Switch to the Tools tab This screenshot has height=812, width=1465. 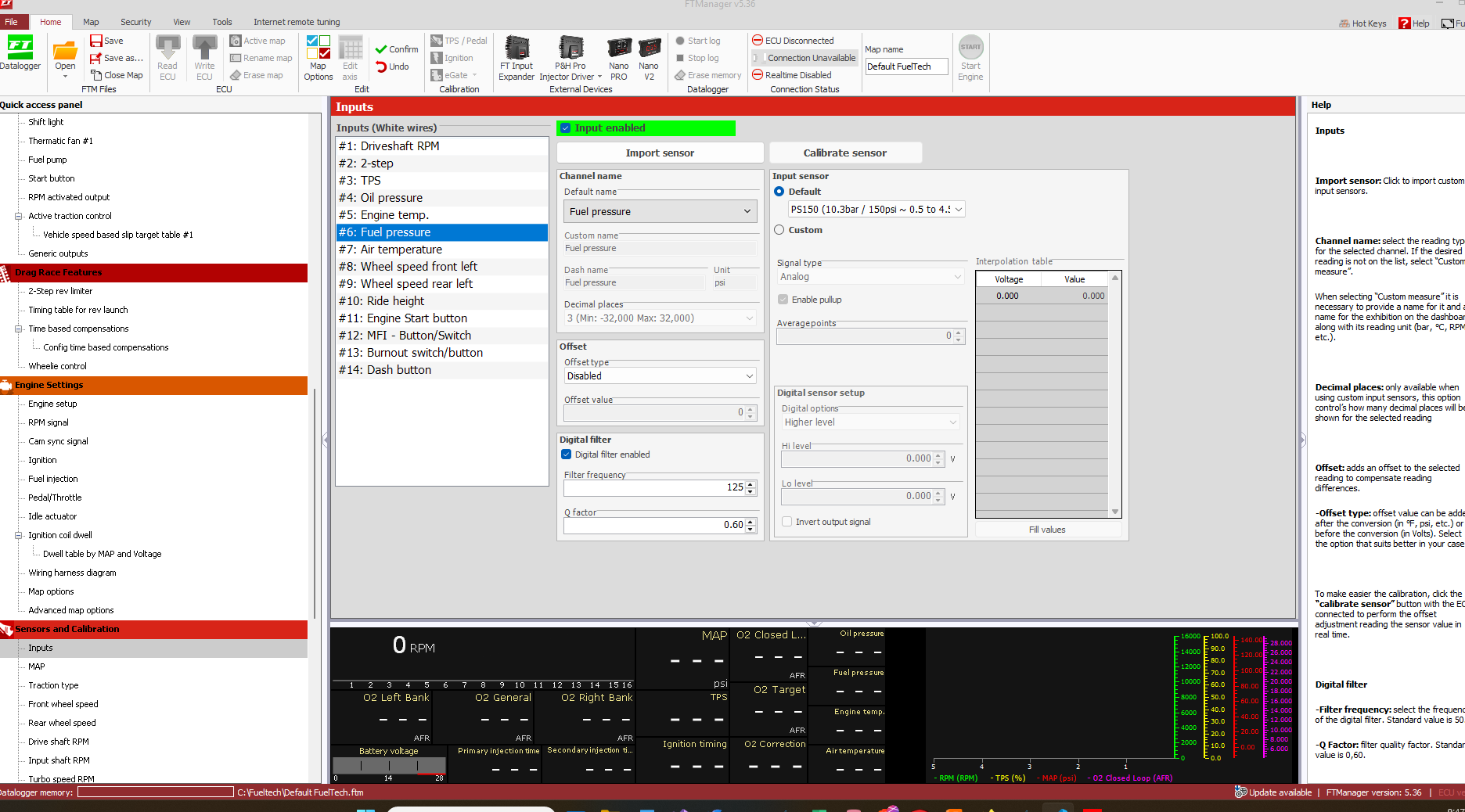222,22
